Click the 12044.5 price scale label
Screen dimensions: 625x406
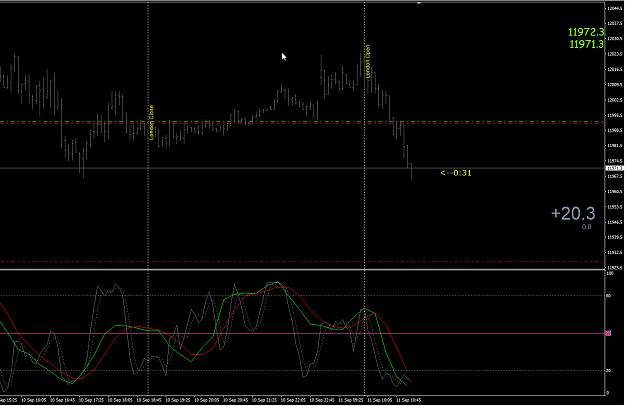614,8
